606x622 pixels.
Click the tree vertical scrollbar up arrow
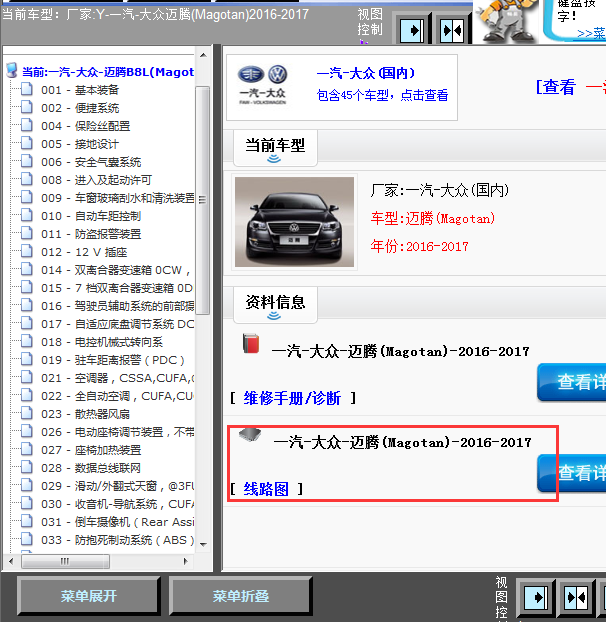pyautogui.click(x=203, y=55)
